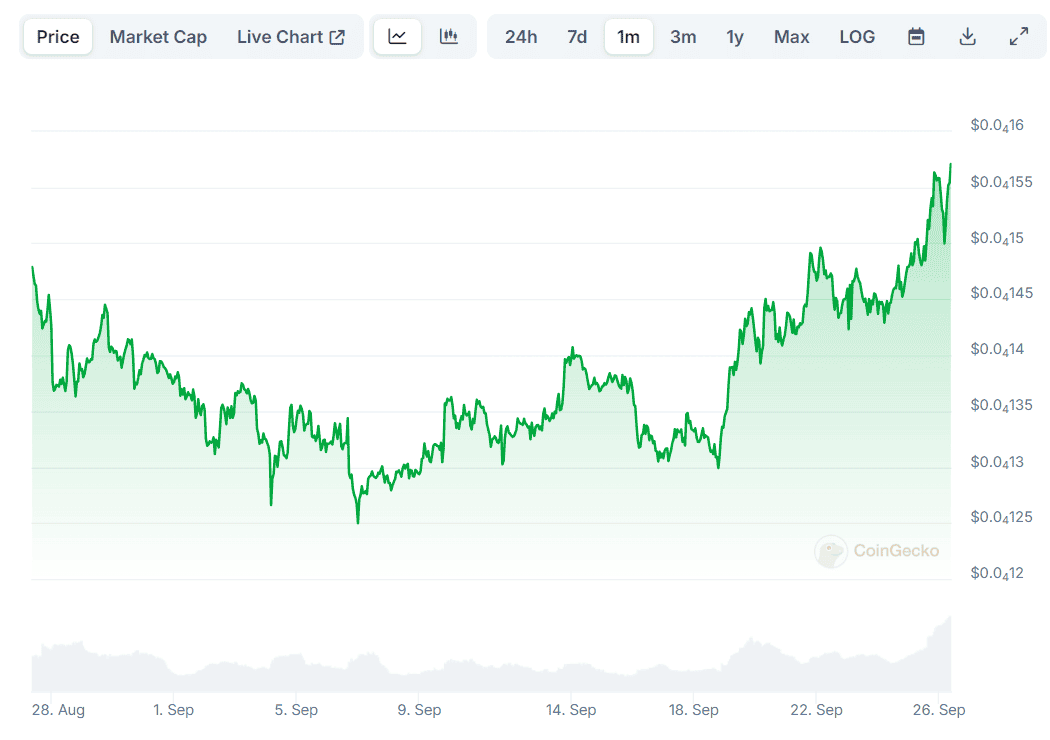Toggle LOG scale on chart
Screen dimensions: 1050x740
point(857,37)
